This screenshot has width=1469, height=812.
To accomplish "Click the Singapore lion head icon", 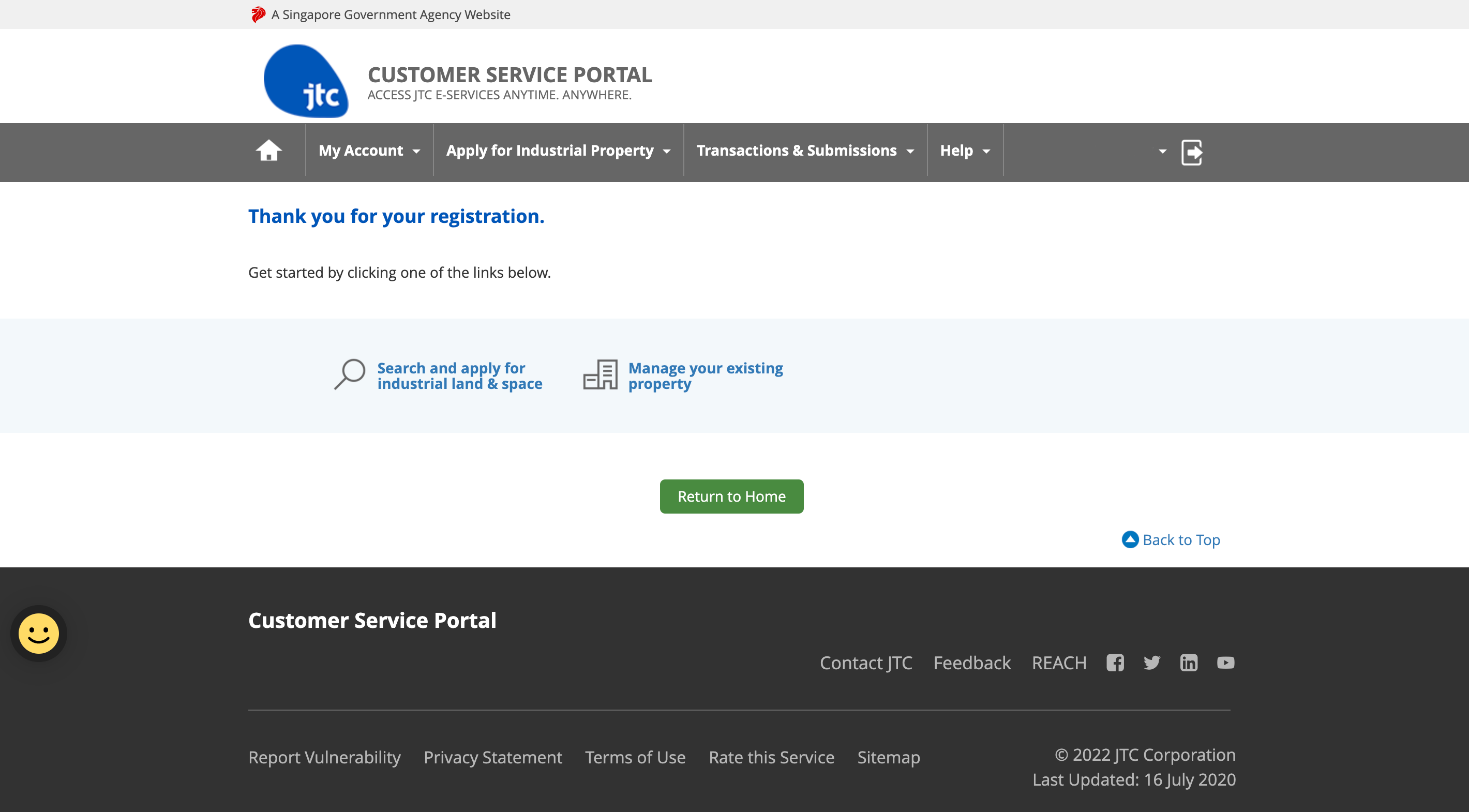I will (258, 14).
